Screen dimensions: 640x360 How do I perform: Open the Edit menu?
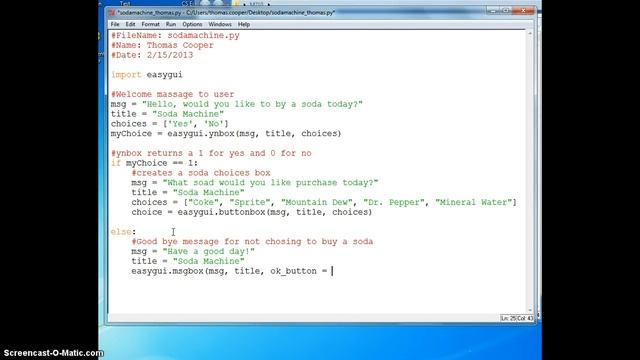[x=130, y=24]
